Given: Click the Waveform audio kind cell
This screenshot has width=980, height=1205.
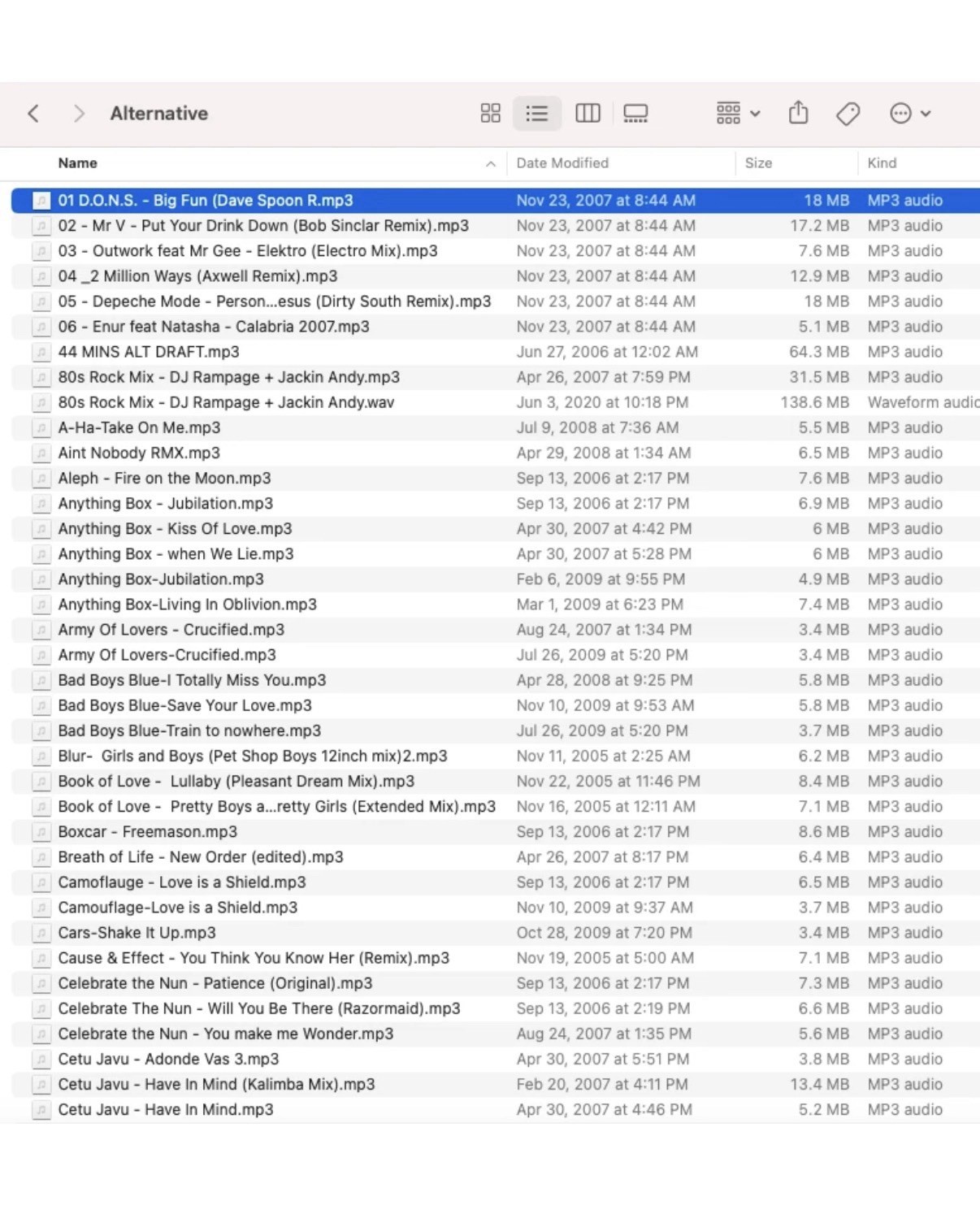Looking at the screenshot, I should point(923,402).
